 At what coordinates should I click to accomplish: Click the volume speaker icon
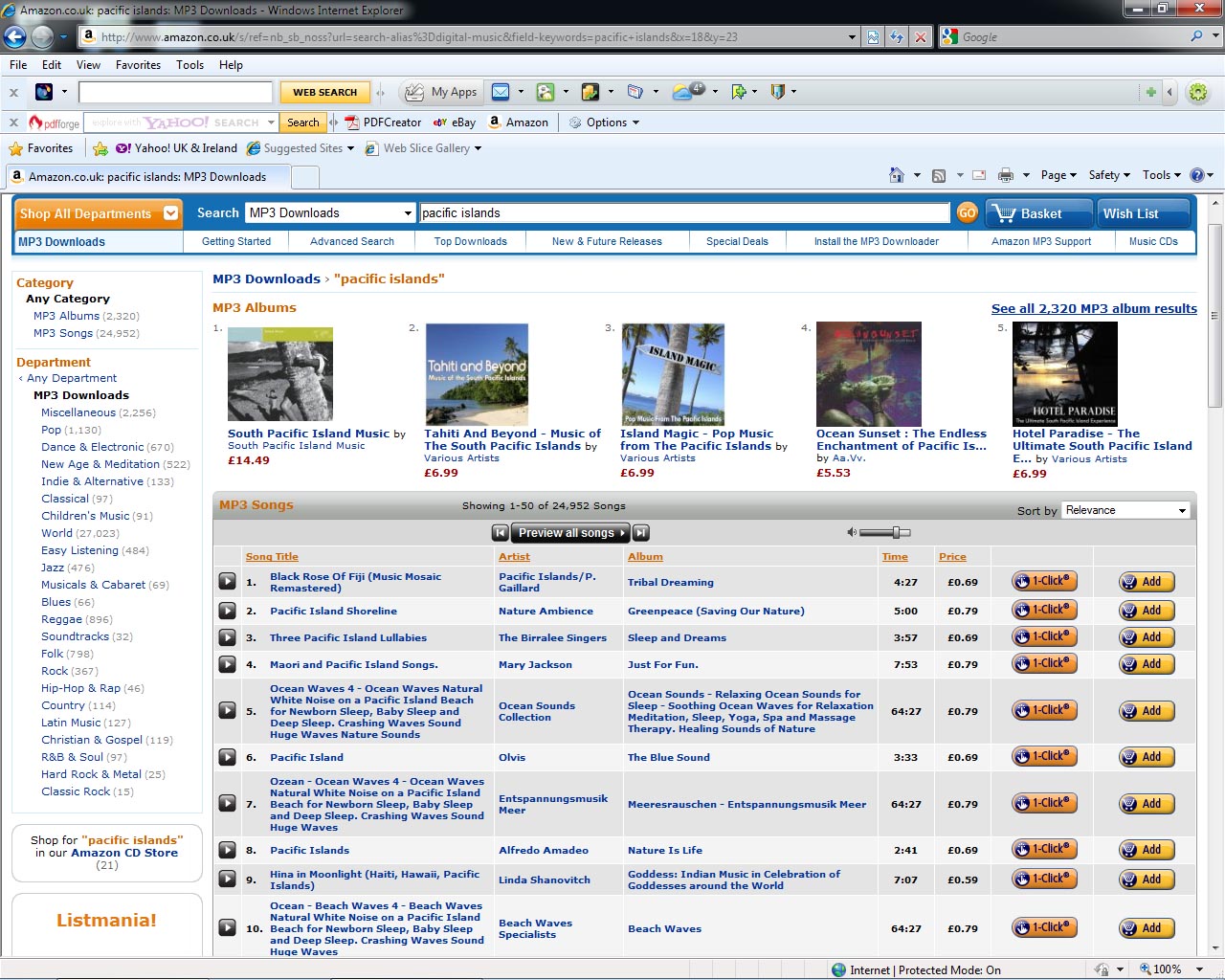(852, 532)
